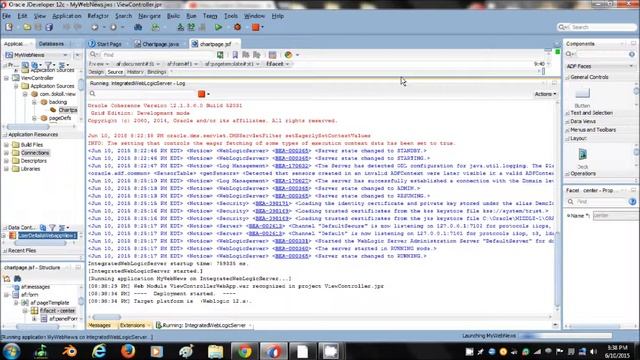This screenshot has height=360, width=640.
Task: Open the Tools menu
Action: click(231, 16)
